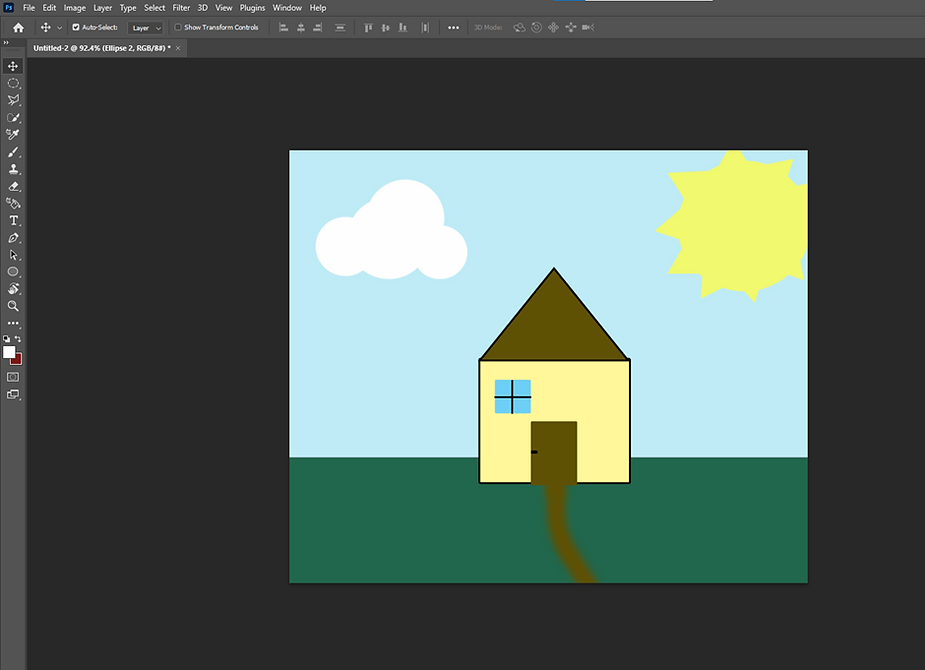This screenshot has width=925, height=670.
Task: Enable Show Transform Controls checkbox
Action: coord(178,28)
